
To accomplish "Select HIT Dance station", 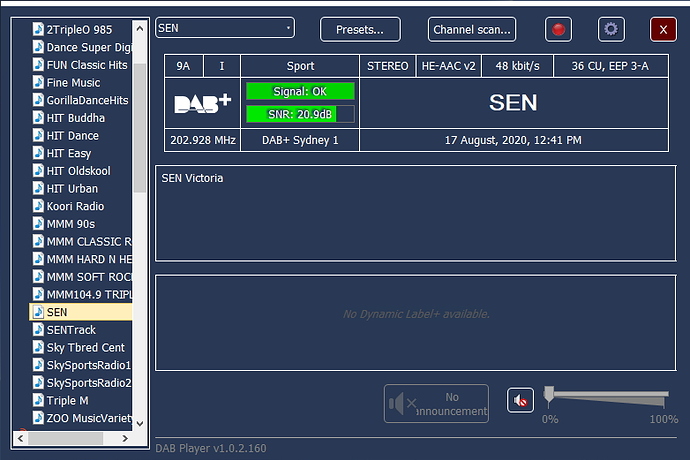I will 66,136.
